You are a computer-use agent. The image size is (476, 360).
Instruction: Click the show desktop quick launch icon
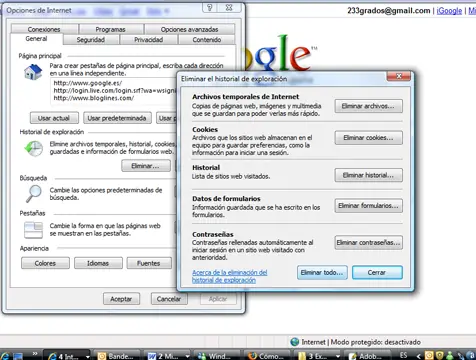[x=18, y=356]
